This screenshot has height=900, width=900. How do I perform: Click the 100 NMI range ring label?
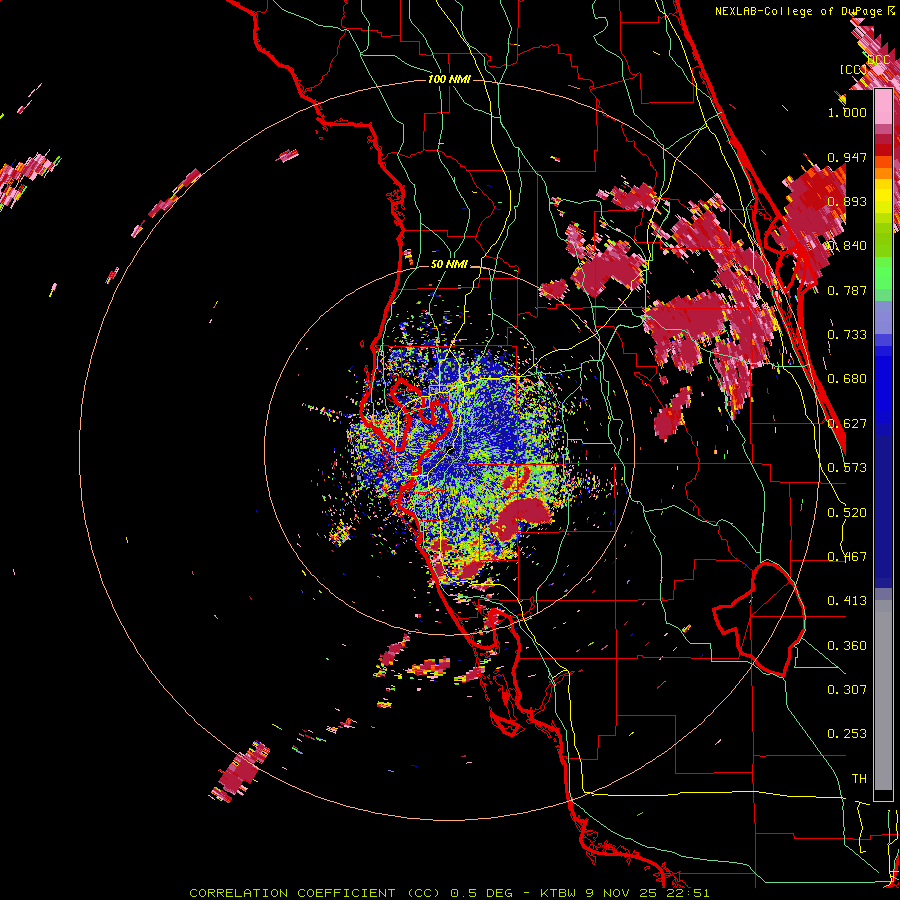point(449,79)
